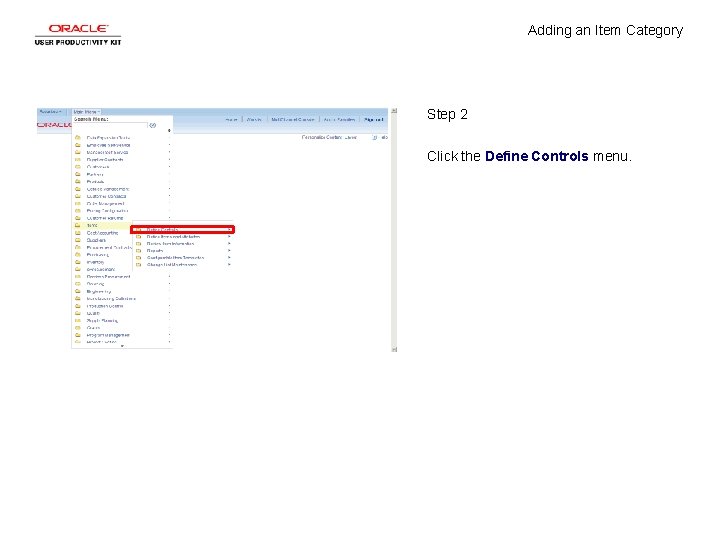Click folder icon beside Cost Accounting
The image size is (720, 540).
[78, 233]
